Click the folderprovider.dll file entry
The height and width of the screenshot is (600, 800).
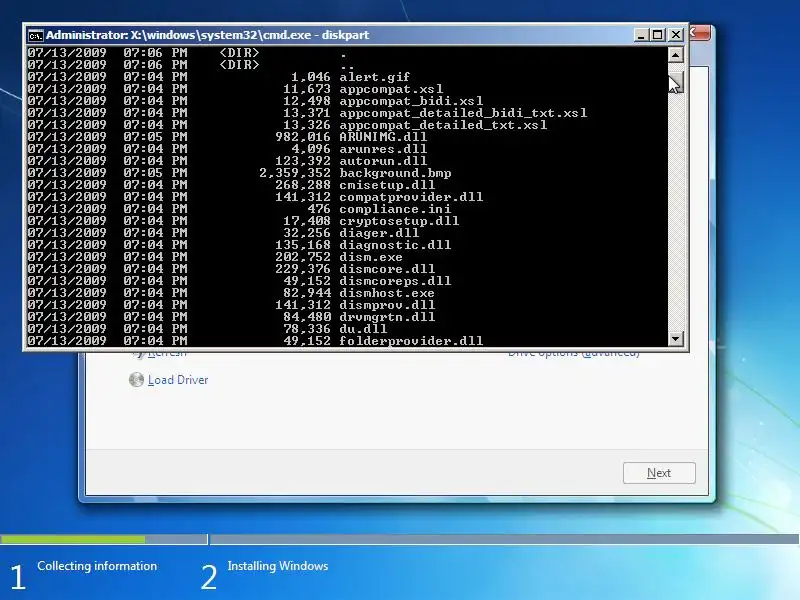411,340
